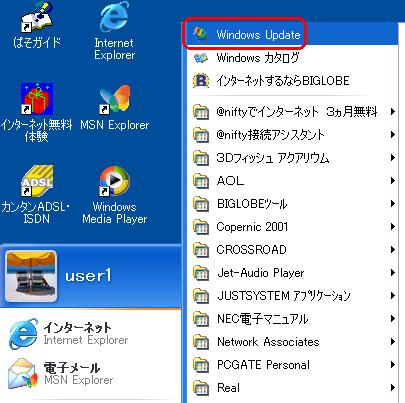405x403 pixels.
Task: Expand the Copernic 2001 submenu arrow
Action: (393, 227)
